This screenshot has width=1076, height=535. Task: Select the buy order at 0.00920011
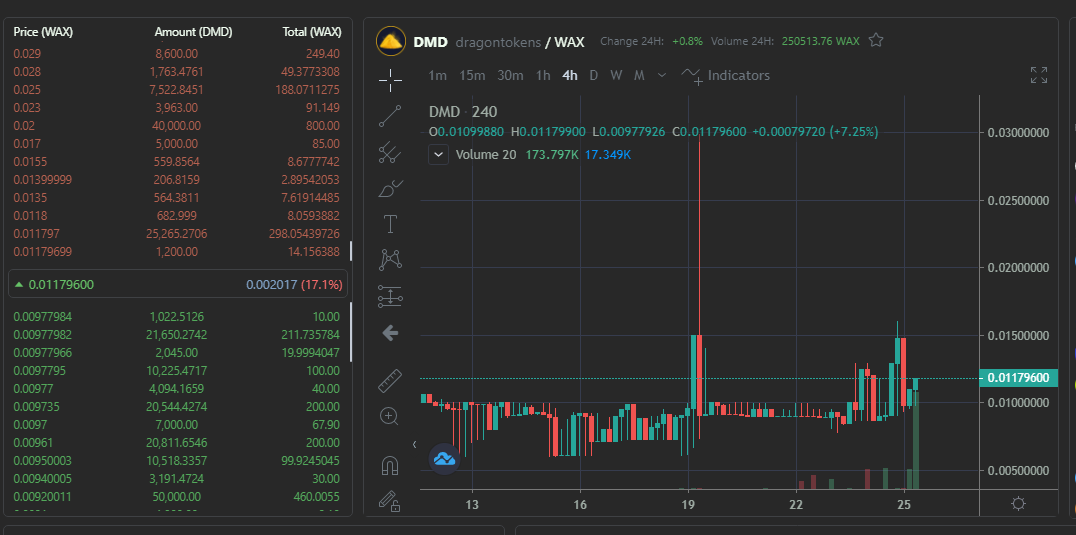178,497
